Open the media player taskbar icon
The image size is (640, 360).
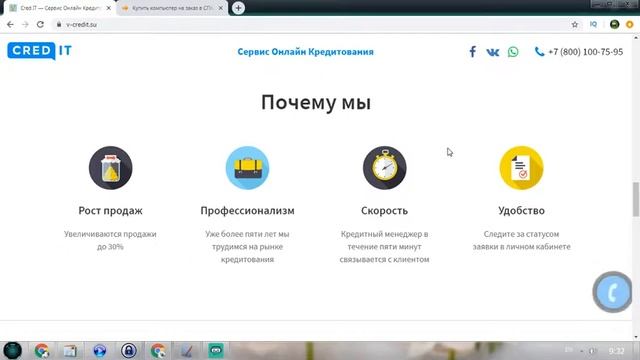[100, 351]
